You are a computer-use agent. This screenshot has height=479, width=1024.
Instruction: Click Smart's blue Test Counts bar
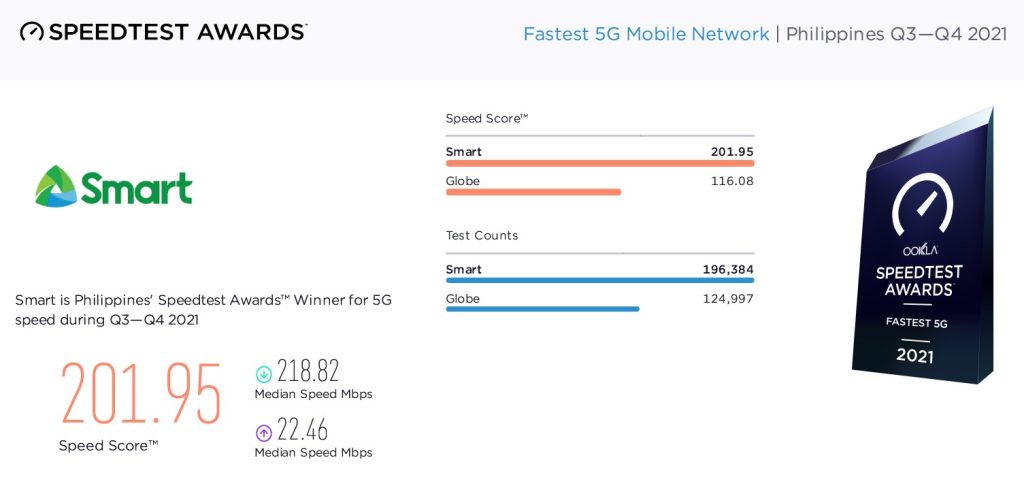point(600,280)
